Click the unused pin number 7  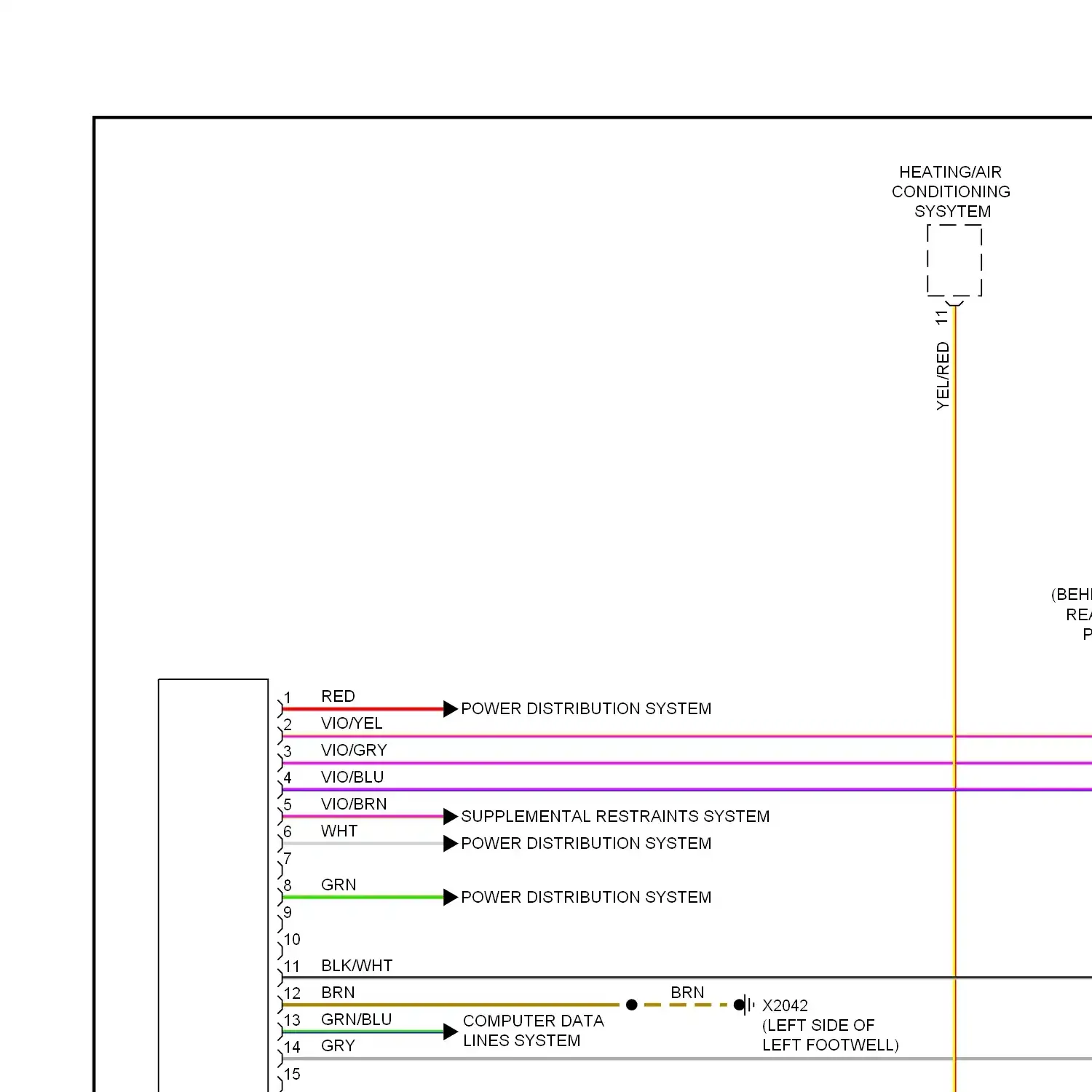(288, 858)
